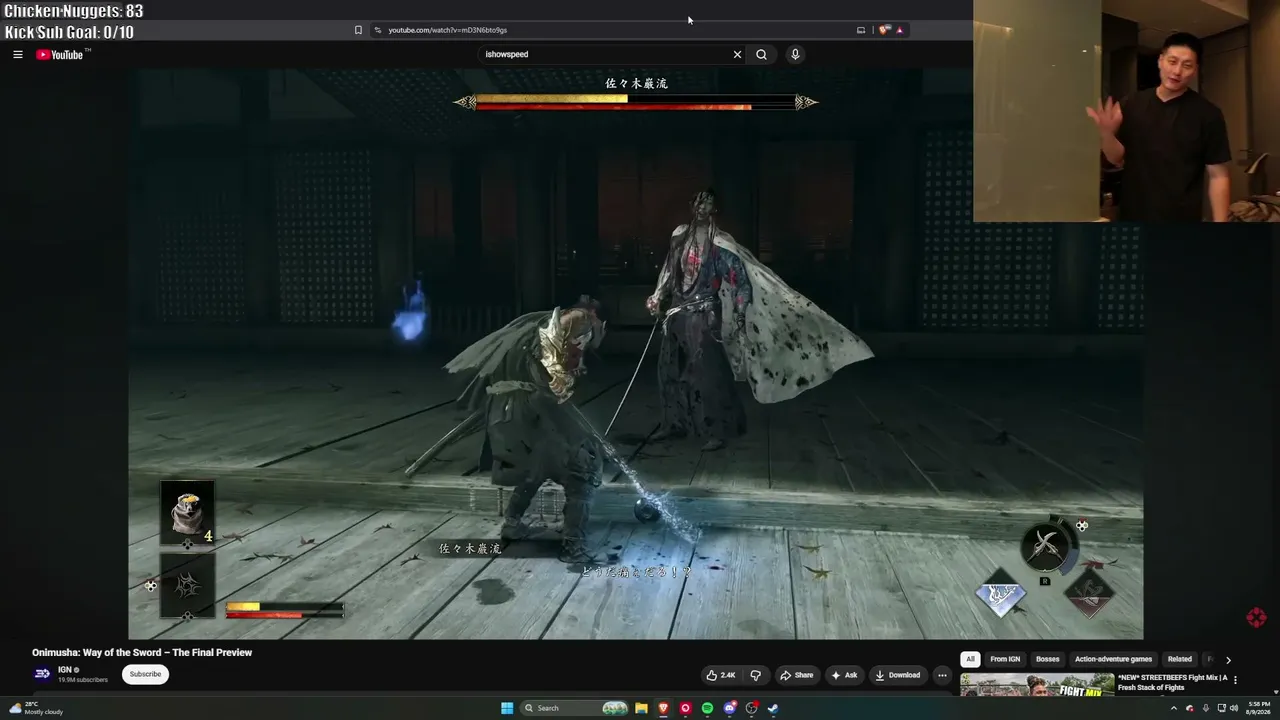Screen dimensions: 1280x720
Task: Select the youtube.com address bar URL
Action: (x=447, y=30)
